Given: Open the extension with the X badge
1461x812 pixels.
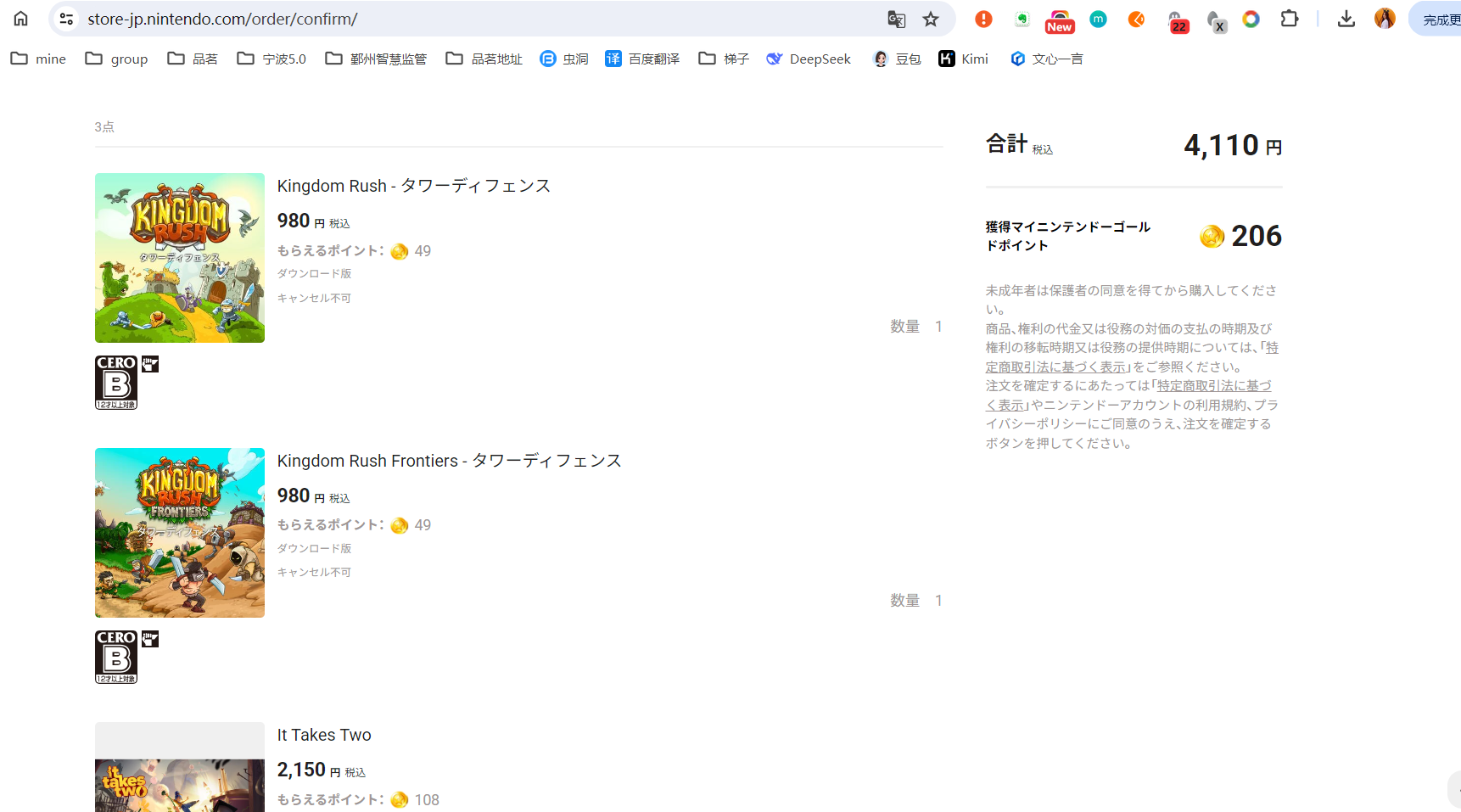Looking at the screenshot, I should (1217, 21).
